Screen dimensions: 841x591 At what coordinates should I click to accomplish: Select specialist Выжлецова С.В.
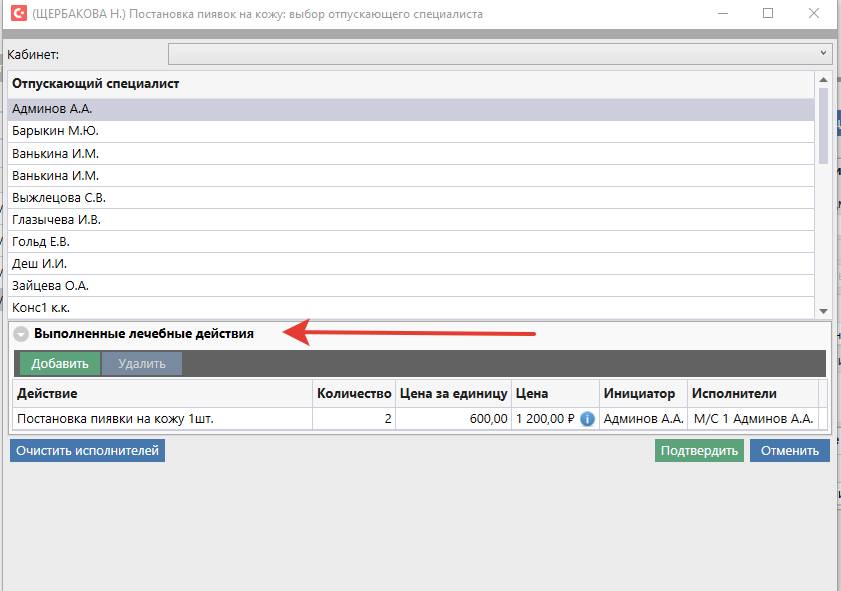click(x=59, y=197)
